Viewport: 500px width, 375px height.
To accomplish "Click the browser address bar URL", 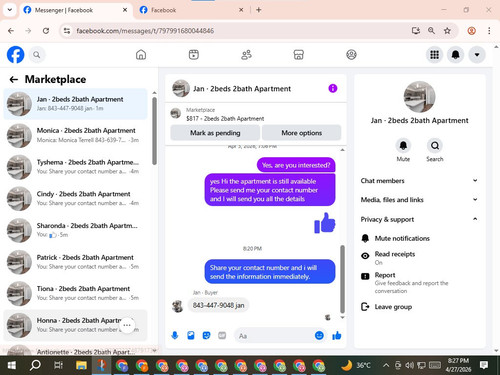I will 145,31.
